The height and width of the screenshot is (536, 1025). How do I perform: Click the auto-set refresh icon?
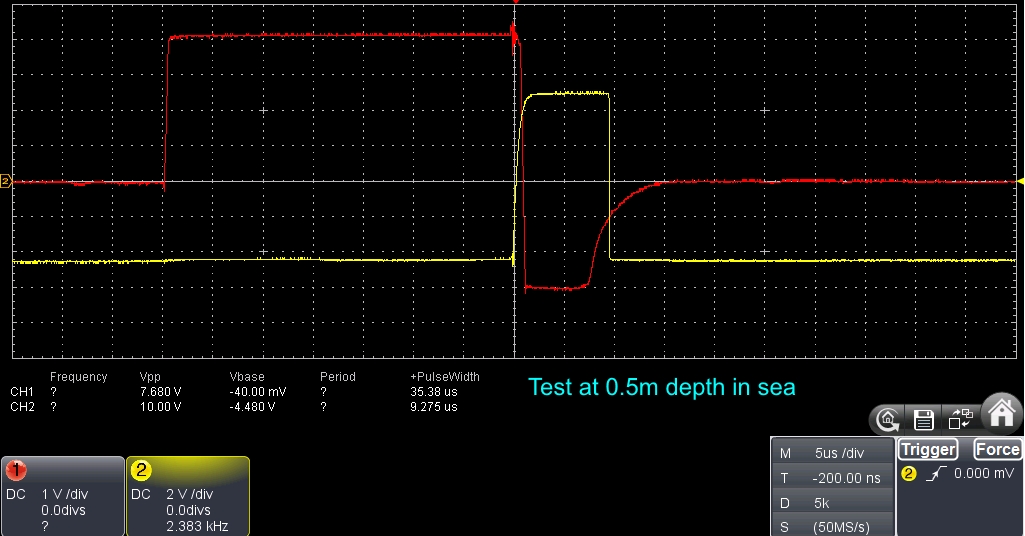coord(887,420)
